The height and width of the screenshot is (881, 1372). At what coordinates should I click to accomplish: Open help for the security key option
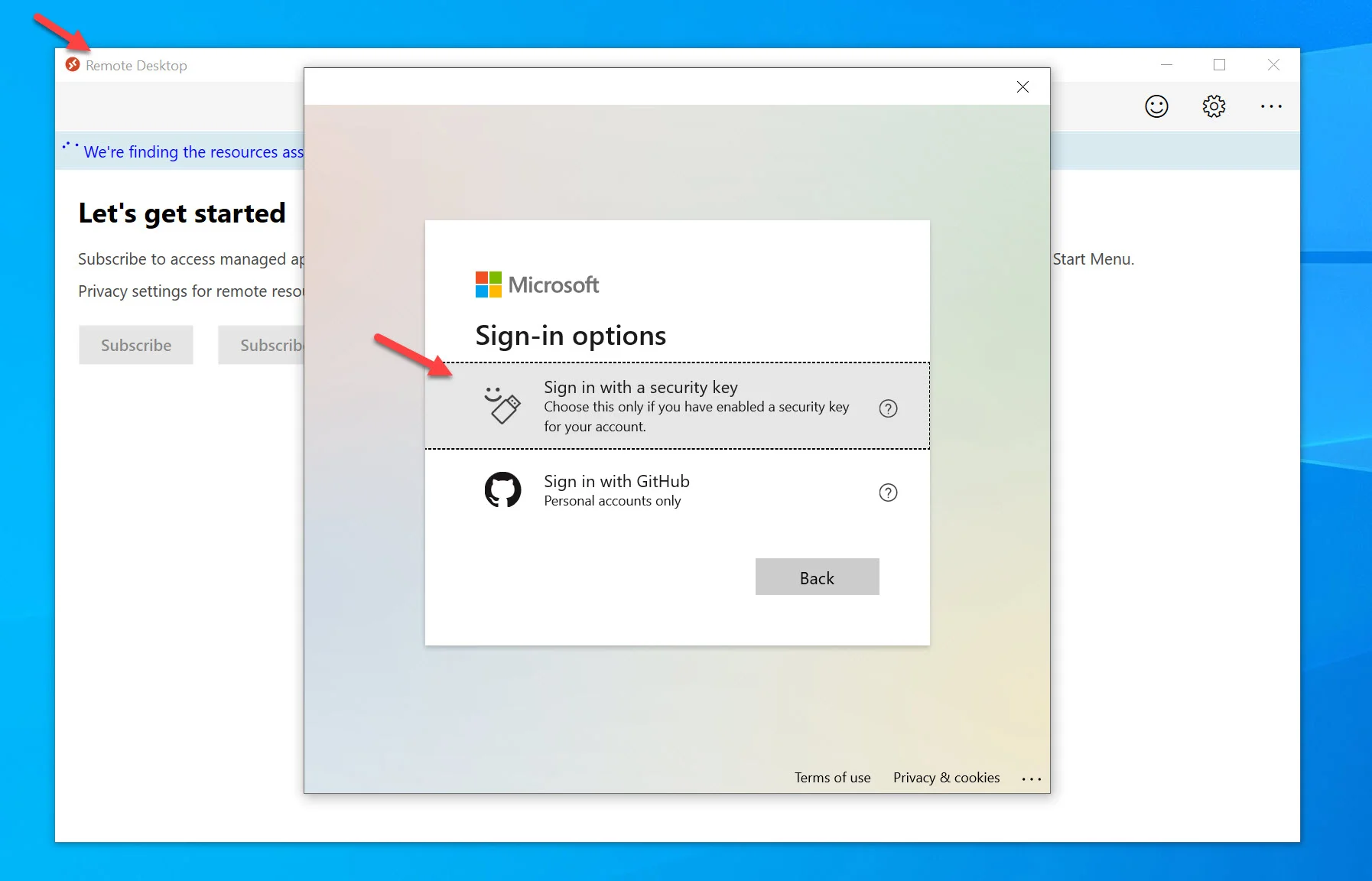pyautogui.click(x=888, y=408)
